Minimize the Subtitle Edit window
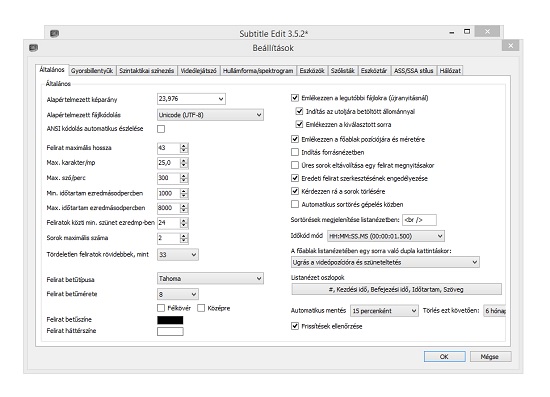 (x=452, y=32)
